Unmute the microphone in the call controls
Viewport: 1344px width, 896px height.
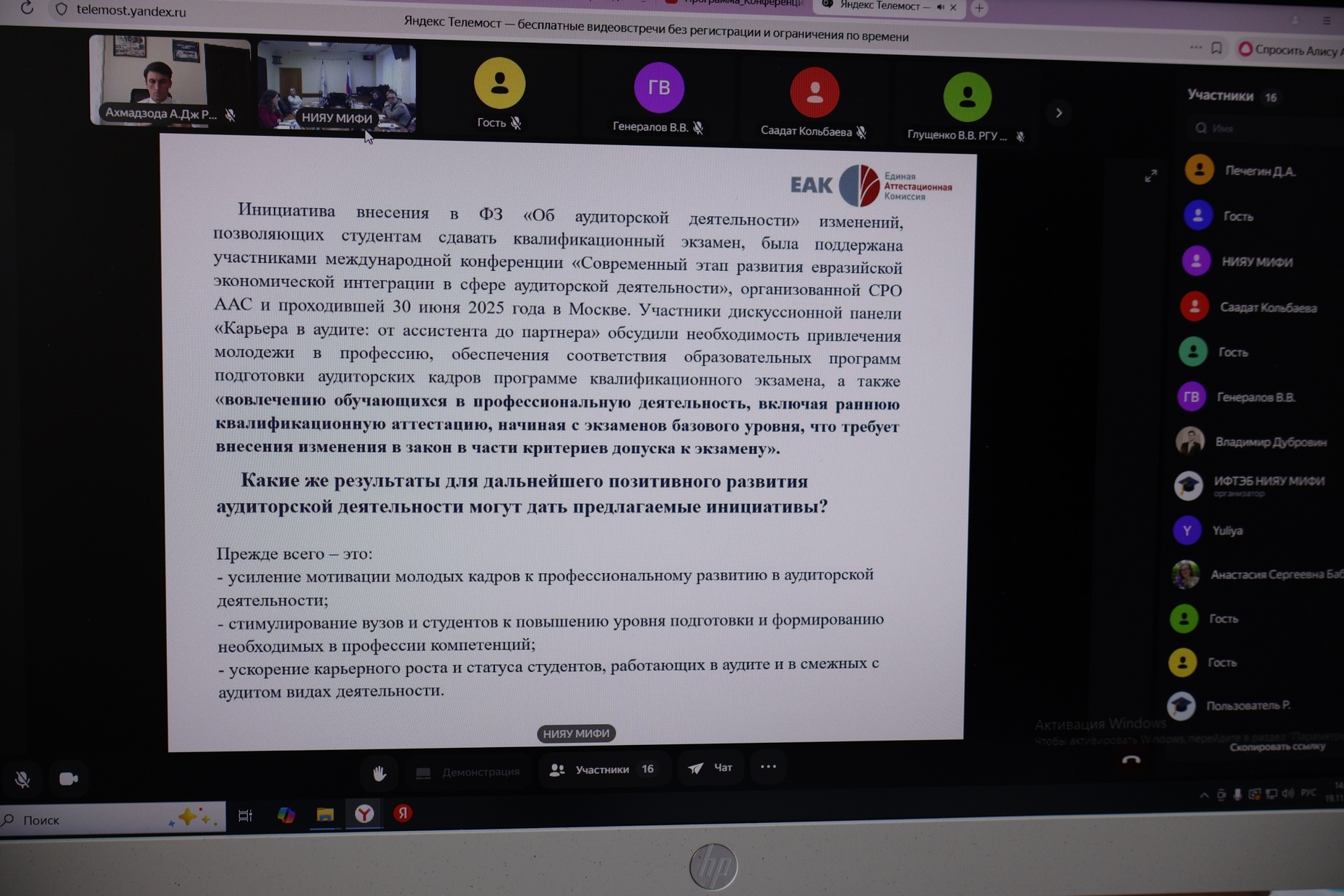pyautogui.click(x=22, y=779)
